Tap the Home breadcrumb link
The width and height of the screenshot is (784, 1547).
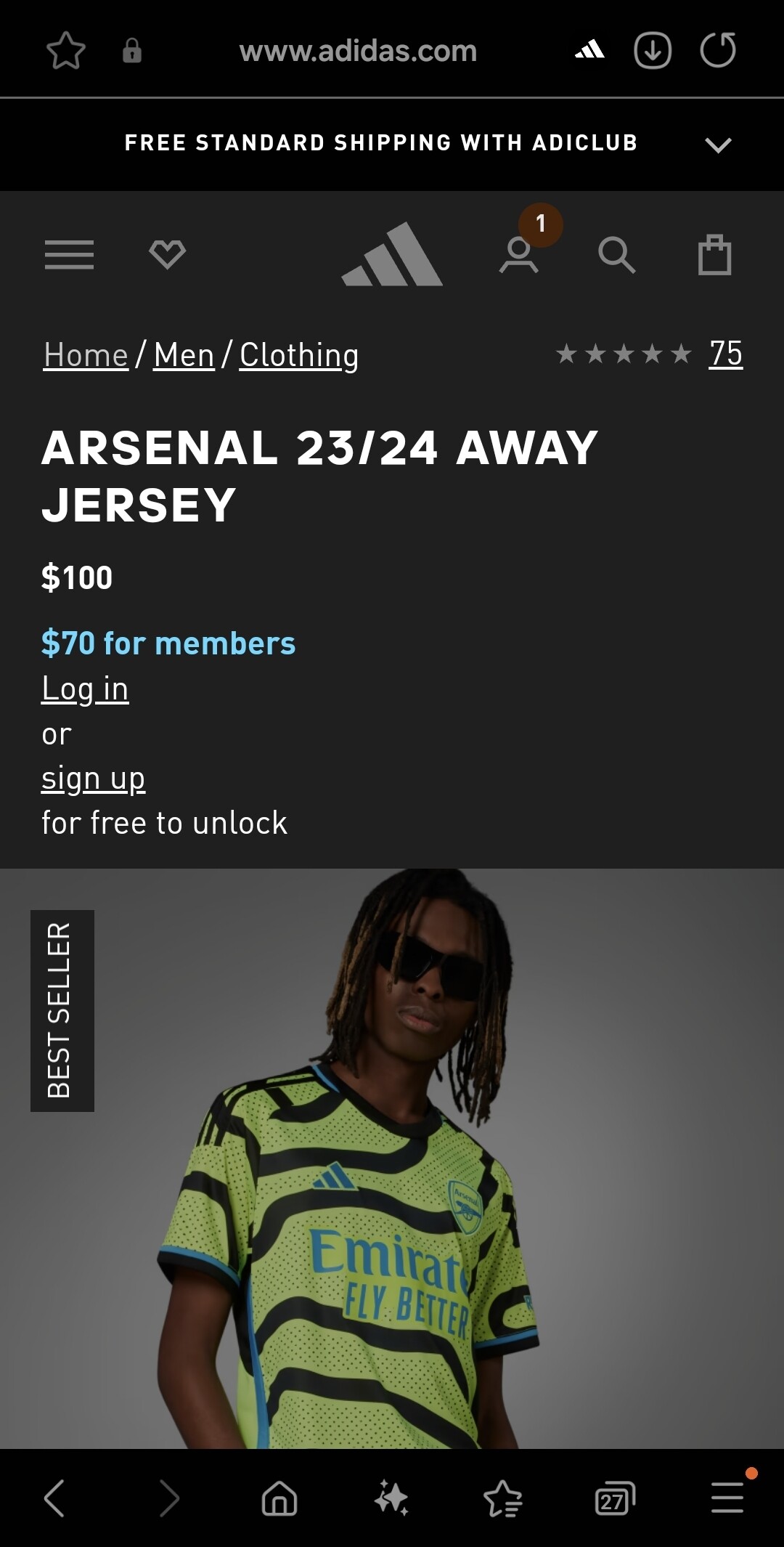[x=86, y=355]
